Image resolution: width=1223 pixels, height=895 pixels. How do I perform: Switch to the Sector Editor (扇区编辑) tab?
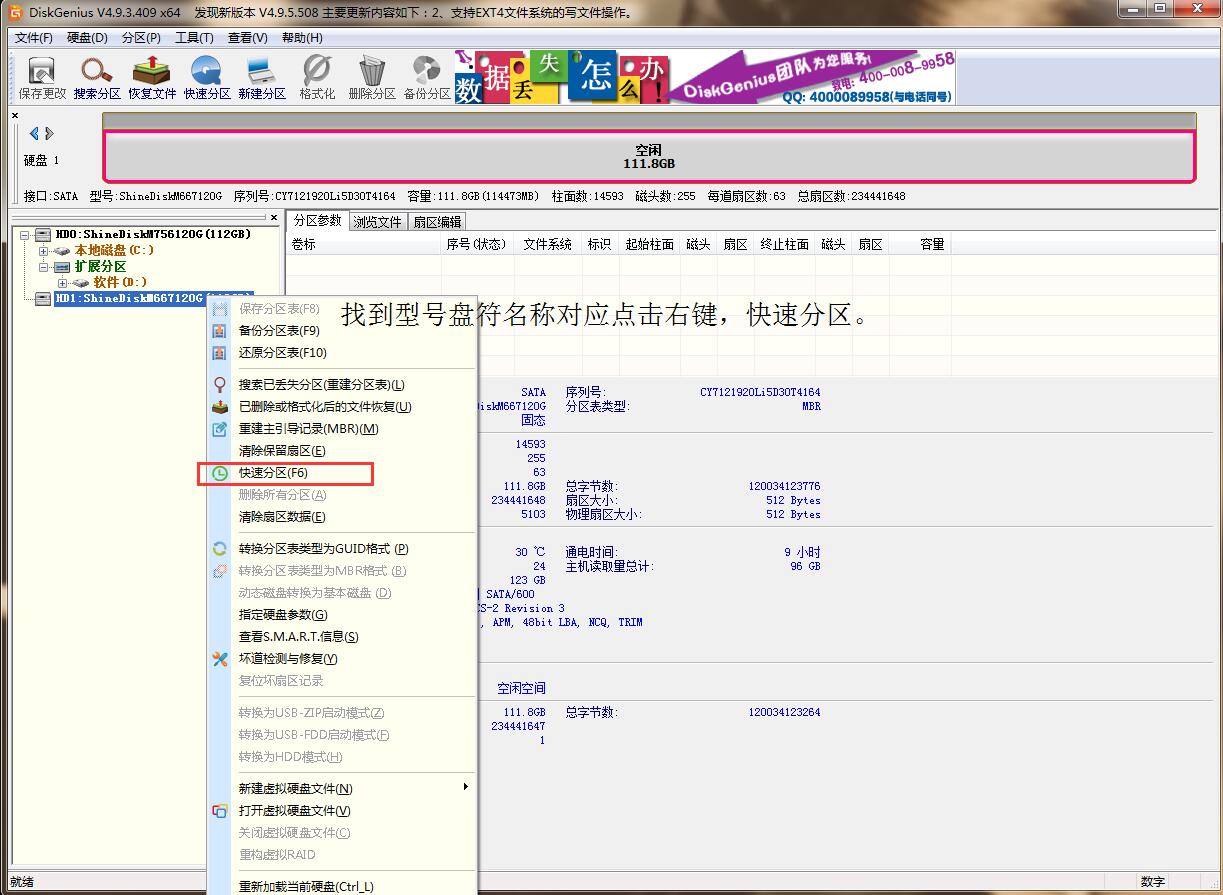(x=437, y=222)
